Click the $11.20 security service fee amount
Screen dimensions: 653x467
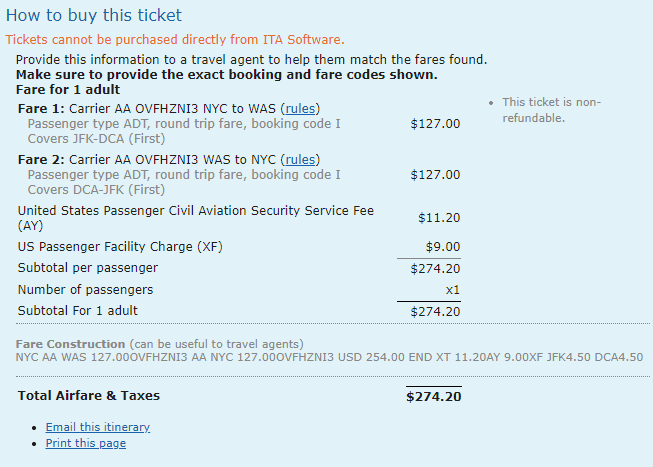tap(439, 218)
